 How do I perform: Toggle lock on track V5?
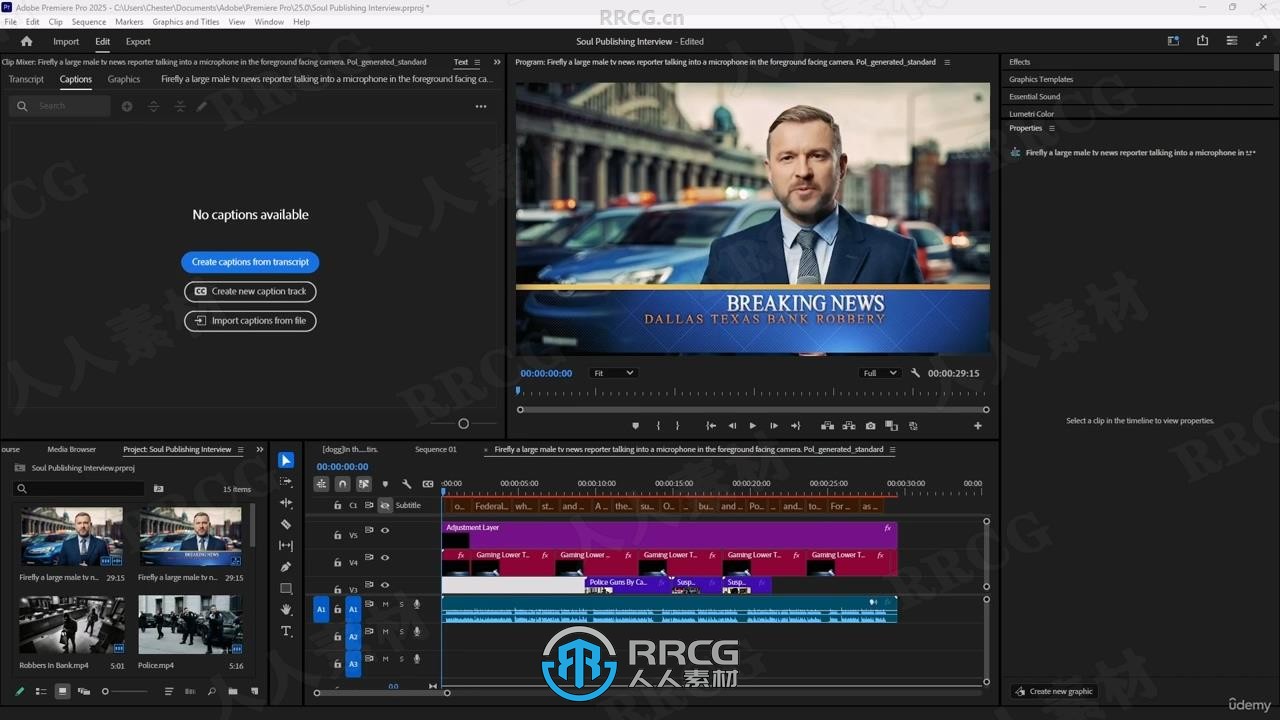pyautogui.click(x=338, y=535)
